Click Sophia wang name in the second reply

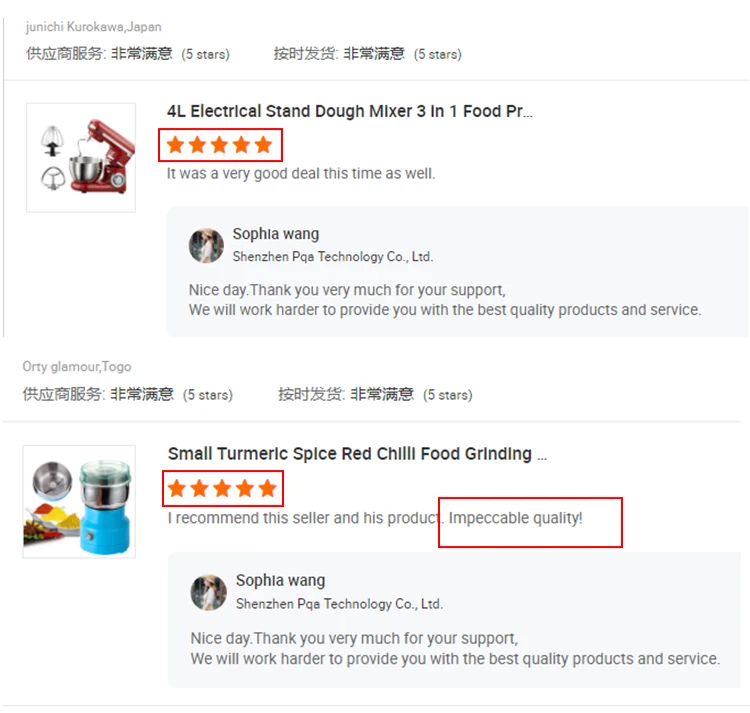point(280,581)
